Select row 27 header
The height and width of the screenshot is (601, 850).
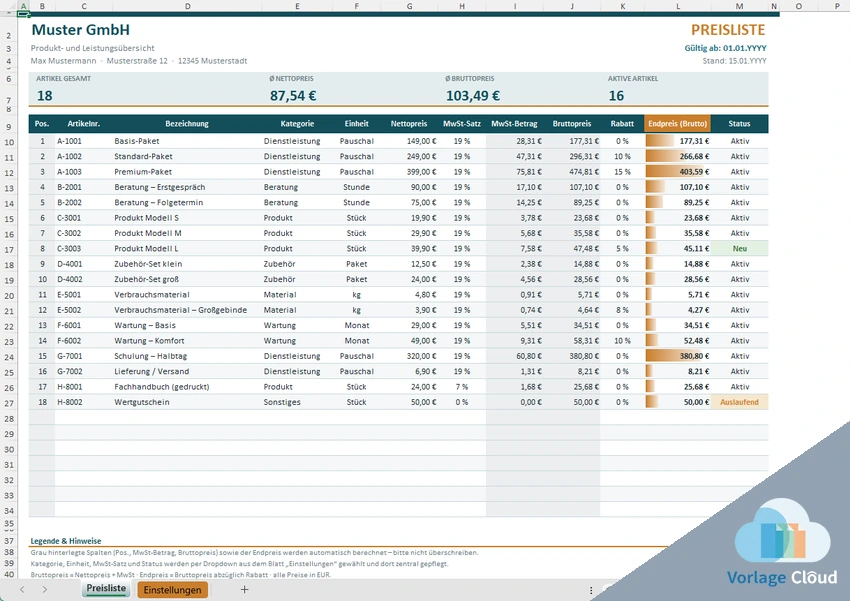[9, 403]
